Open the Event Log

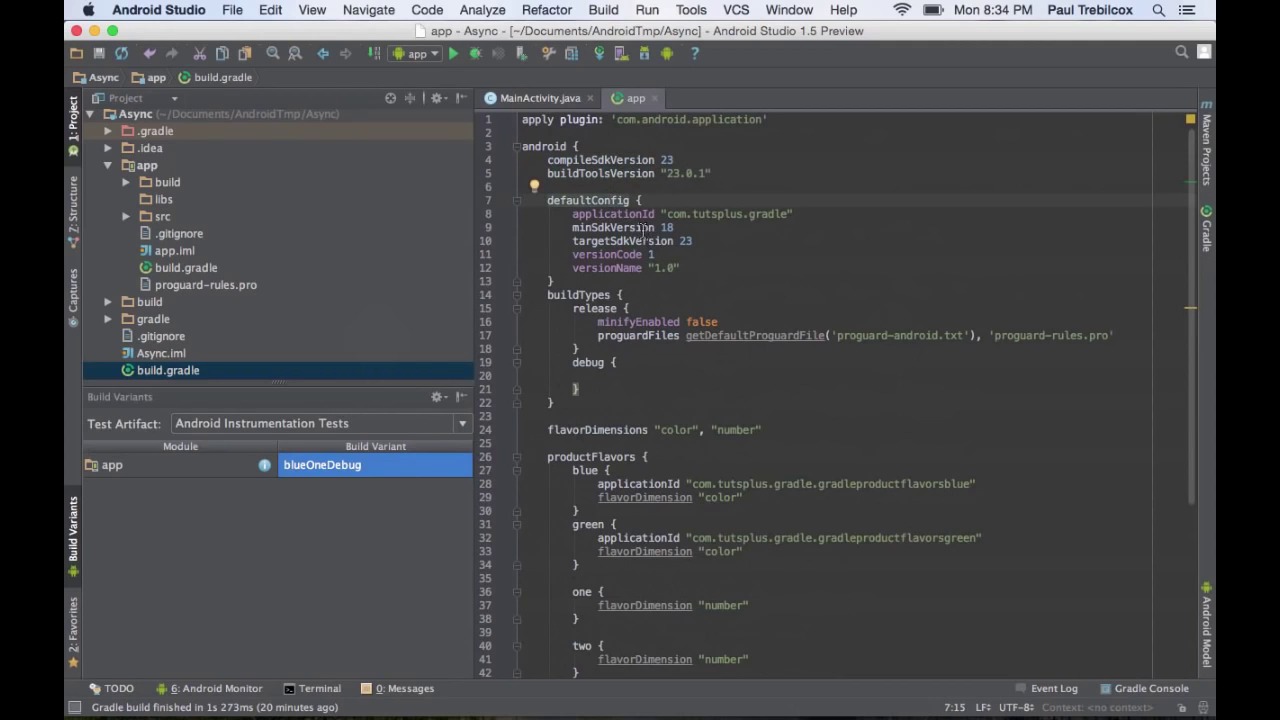click(x=1046, y=688)
